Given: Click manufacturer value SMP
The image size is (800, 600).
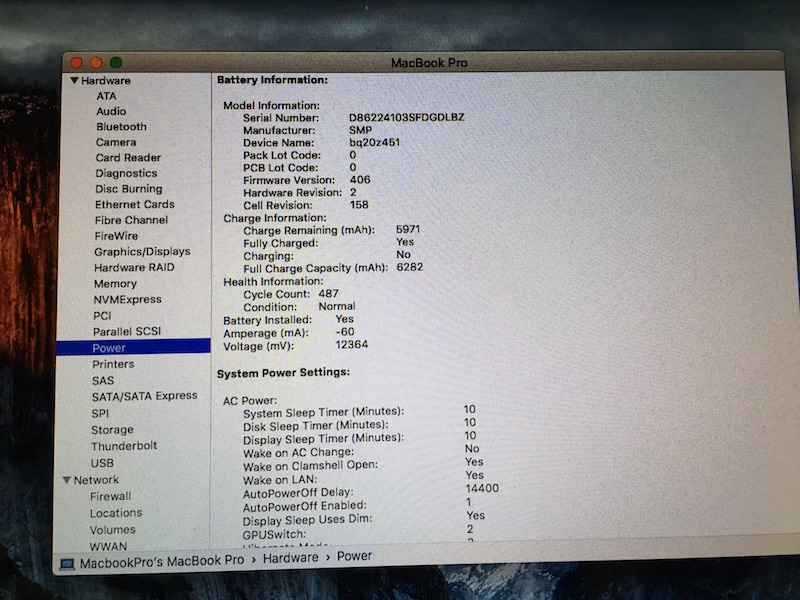Looking at the screenshot, I should [x=360, y=130].
